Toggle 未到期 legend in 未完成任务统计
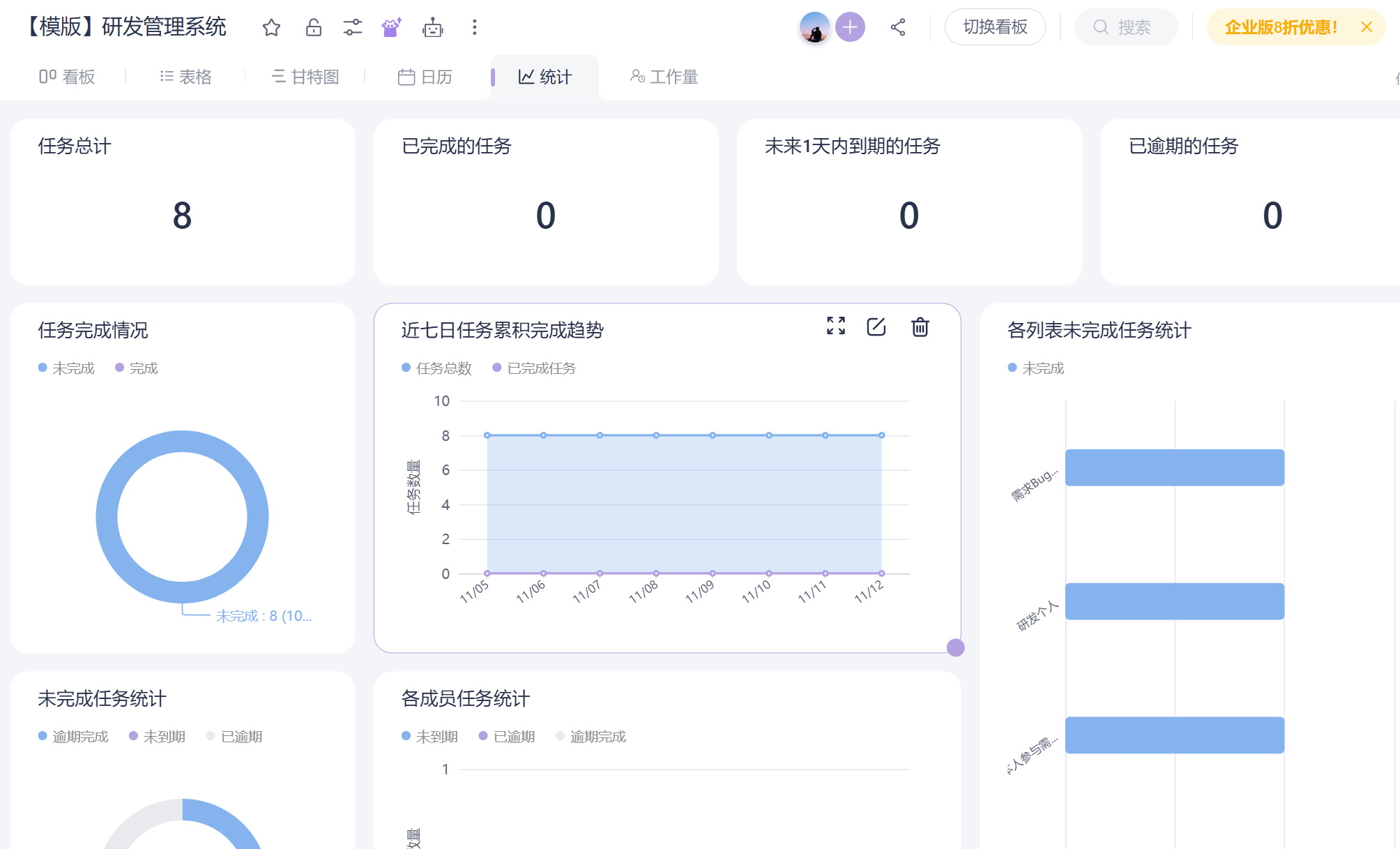 point(158,737)
